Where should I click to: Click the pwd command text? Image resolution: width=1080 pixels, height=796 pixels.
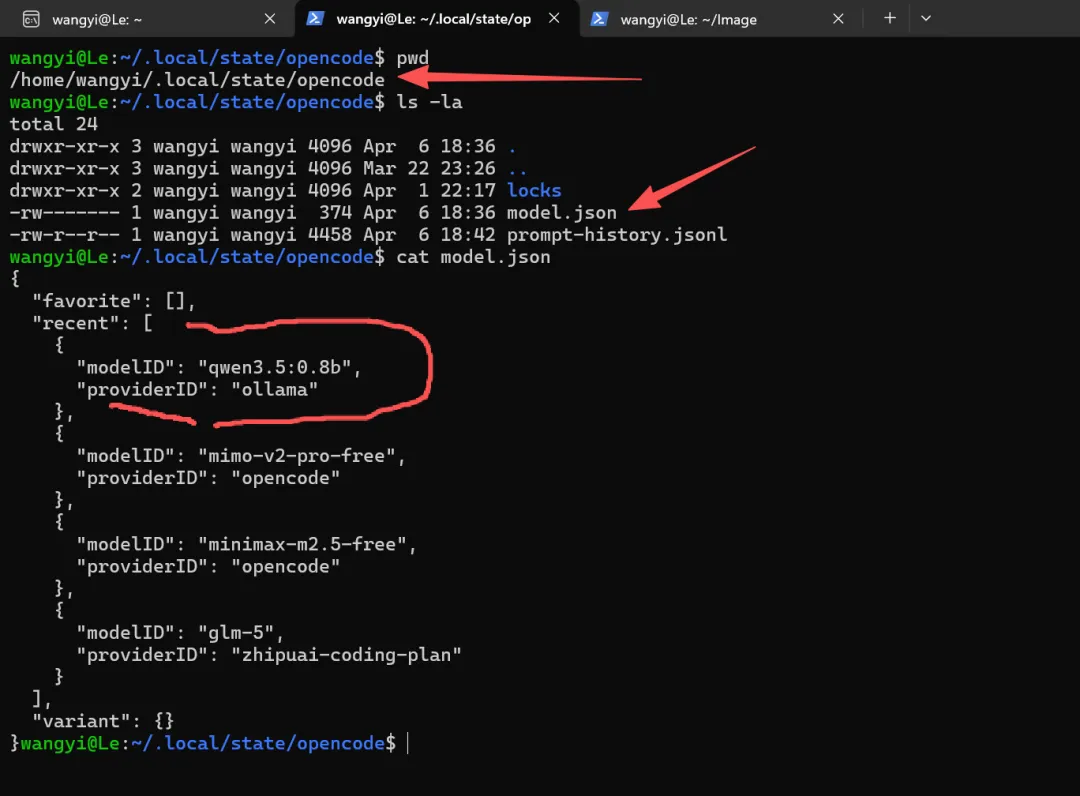(413, 58)
